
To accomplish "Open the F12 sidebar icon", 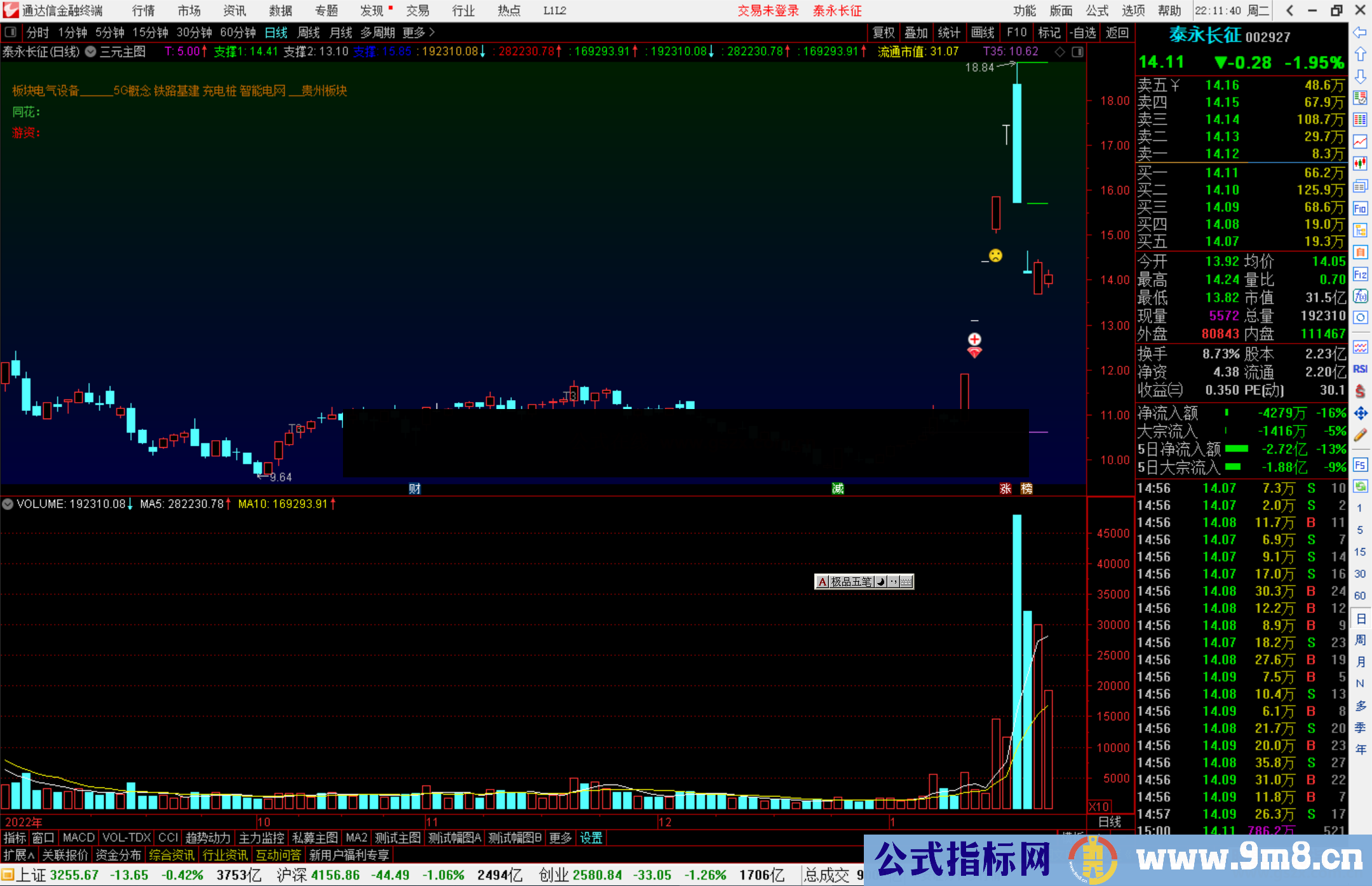I will click(x=1360, y=274).
